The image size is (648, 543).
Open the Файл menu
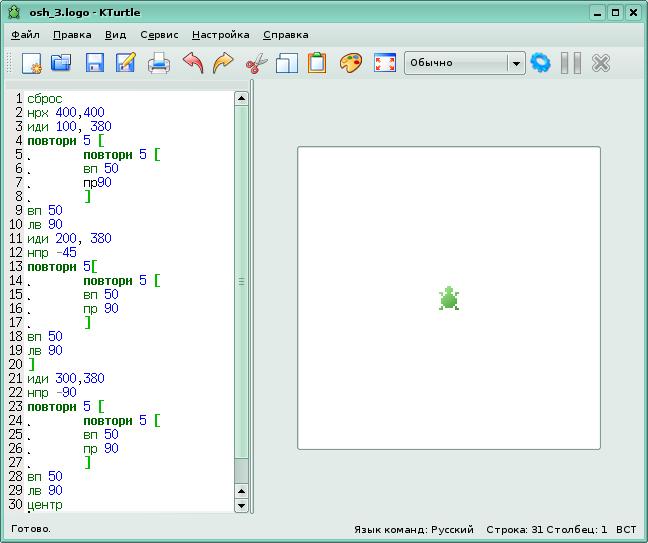click(x=25, y=34)
